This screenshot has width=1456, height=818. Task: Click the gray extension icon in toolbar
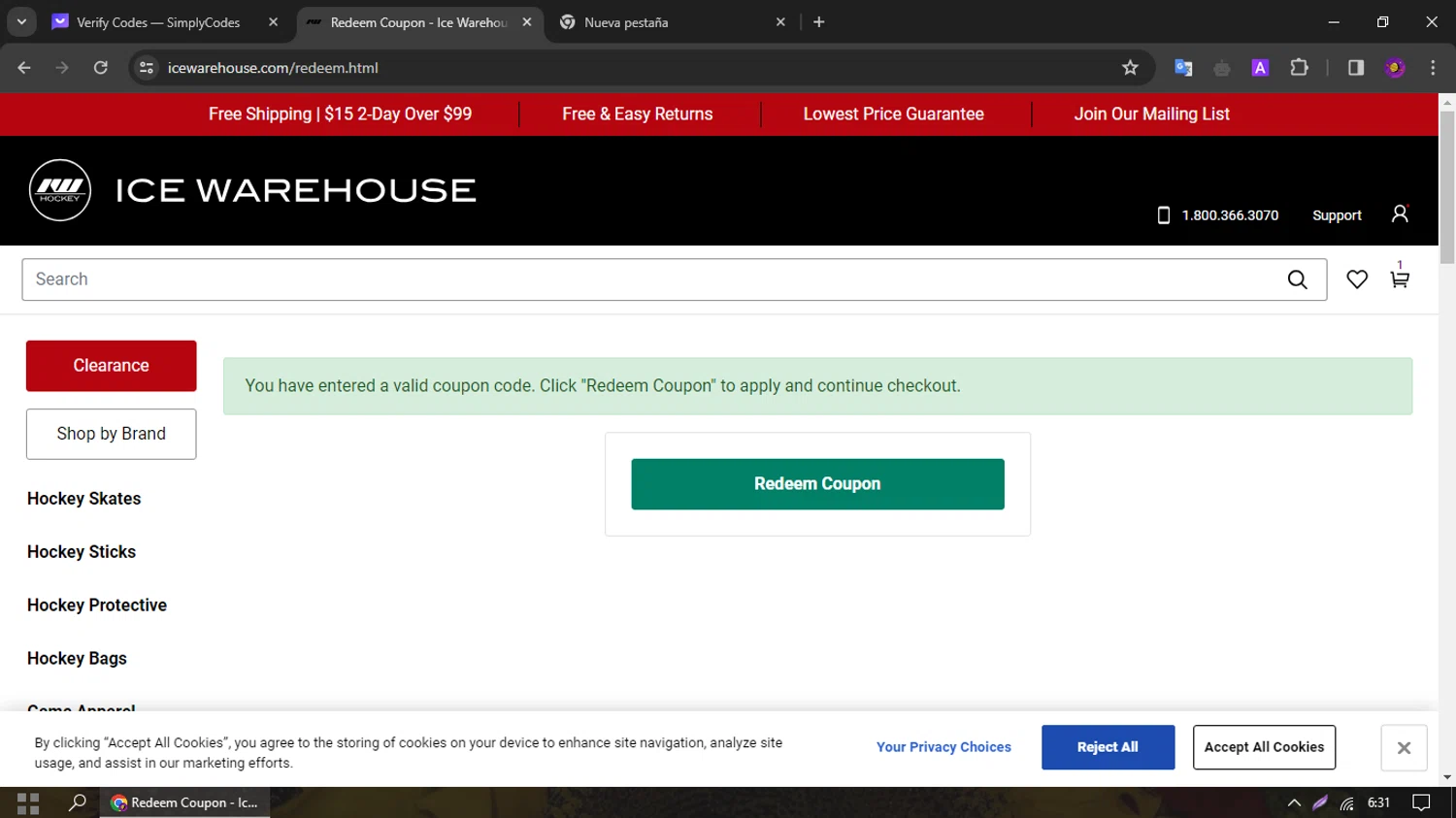pos(1222,68)
